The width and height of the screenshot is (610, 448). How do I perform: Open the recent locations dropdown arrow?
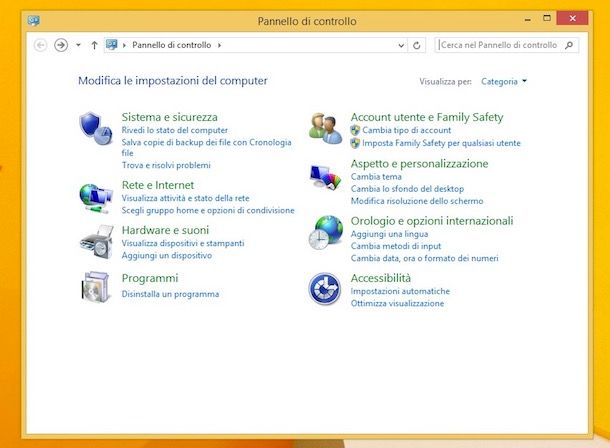78,45
